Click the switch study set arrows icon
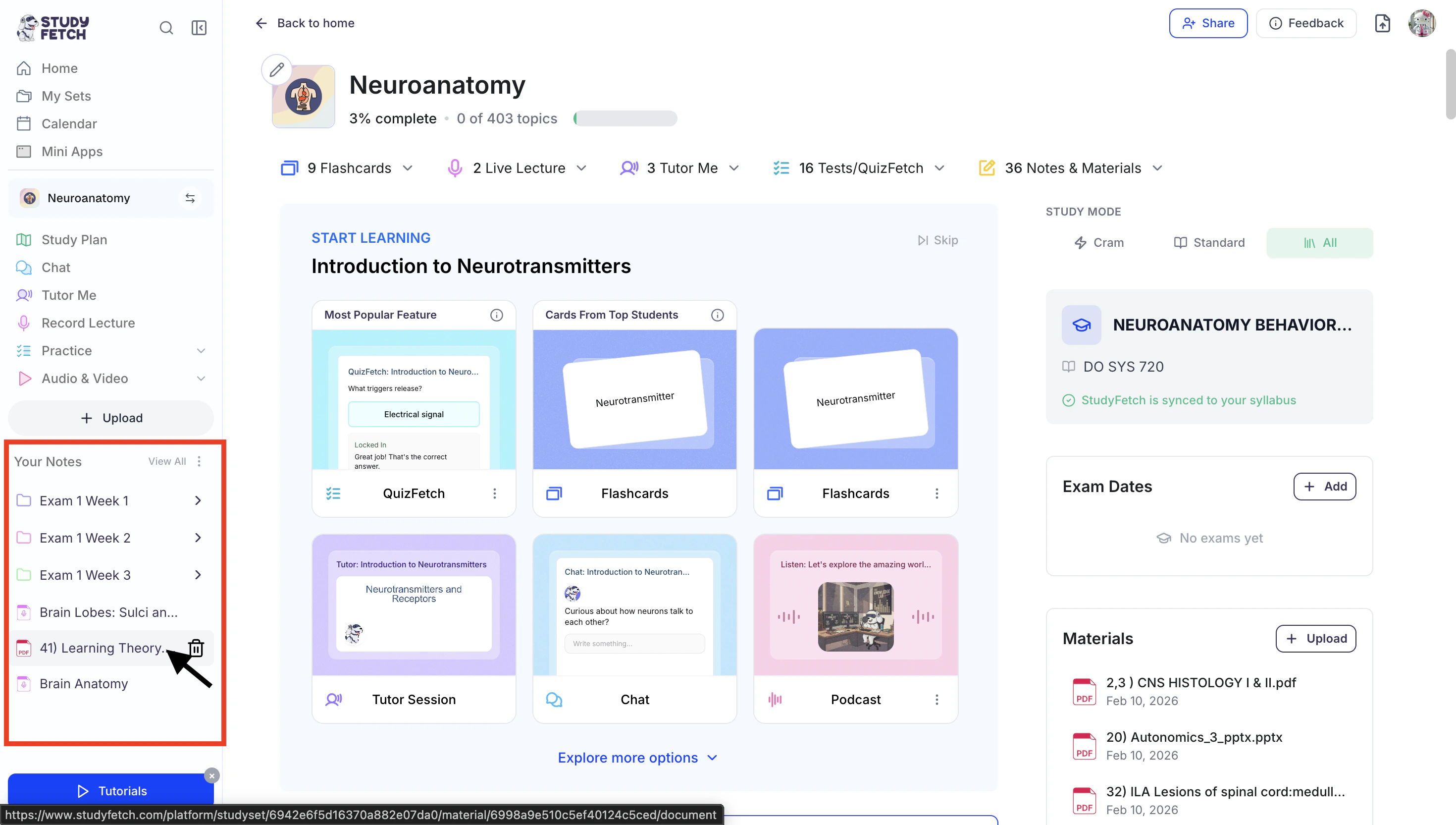 pyautogui.click(x=190, y=198)
